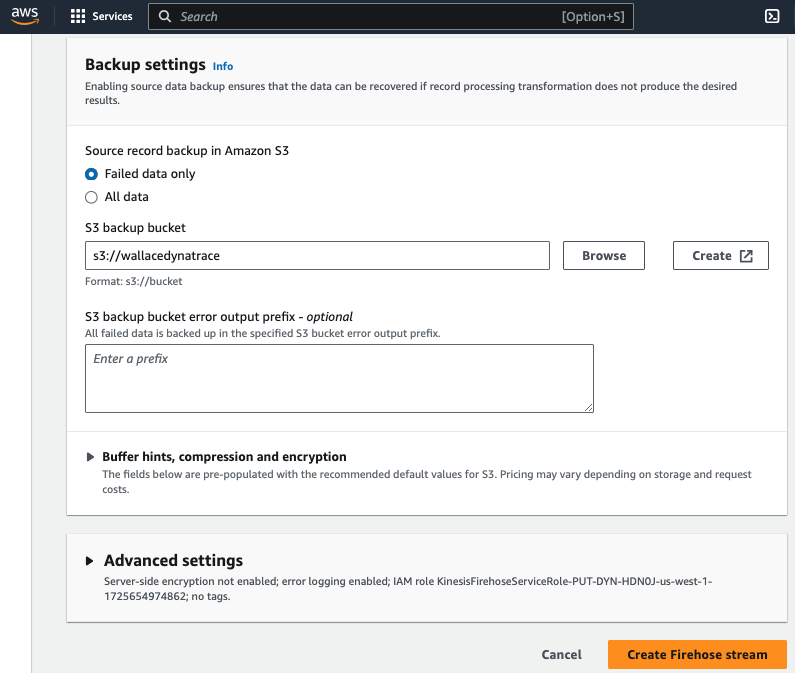Click the Browse button for S3 bucket
This screenshot has height=673, width=795.
604,256
